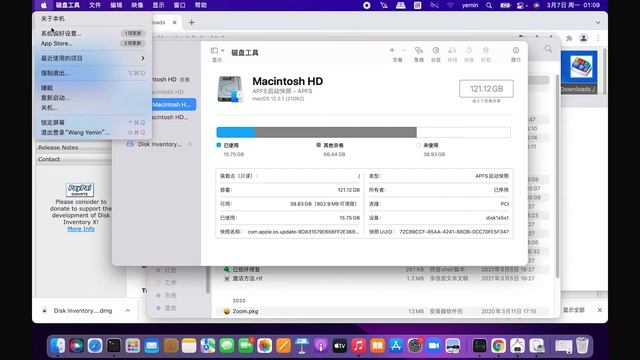Click the Downloads thumbnail on webpage
Viewport: 640px width, 360px height.
tap(579, 72)
